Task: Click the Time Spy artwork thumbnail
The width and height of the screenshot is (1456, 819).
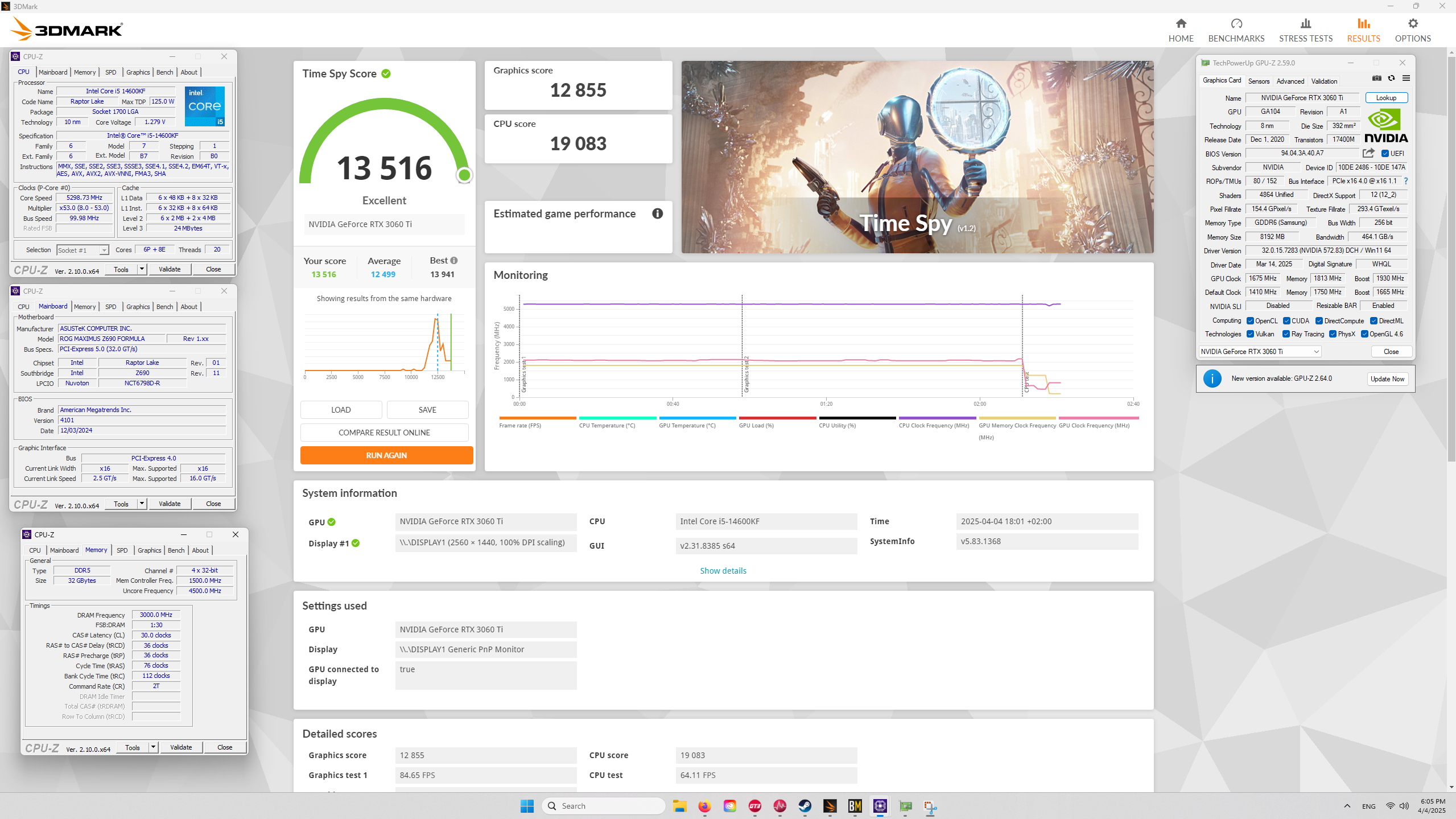Action: click(917, 157)
